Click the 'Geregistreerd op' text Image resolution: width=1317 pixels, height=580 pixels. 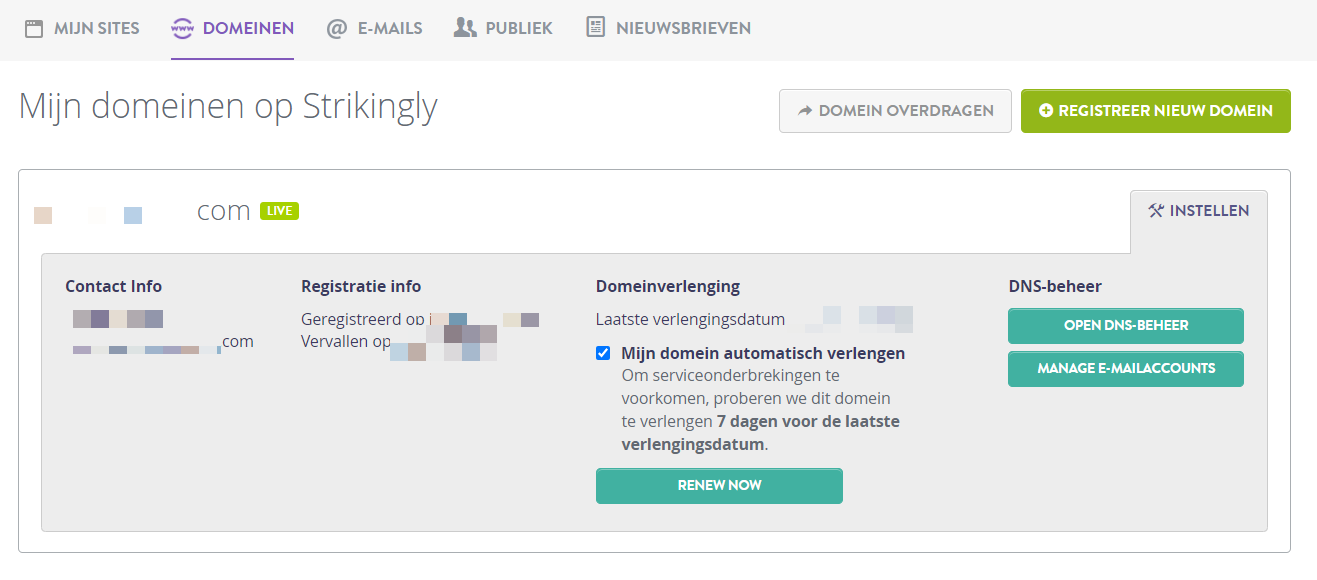[x=362, y=320]
